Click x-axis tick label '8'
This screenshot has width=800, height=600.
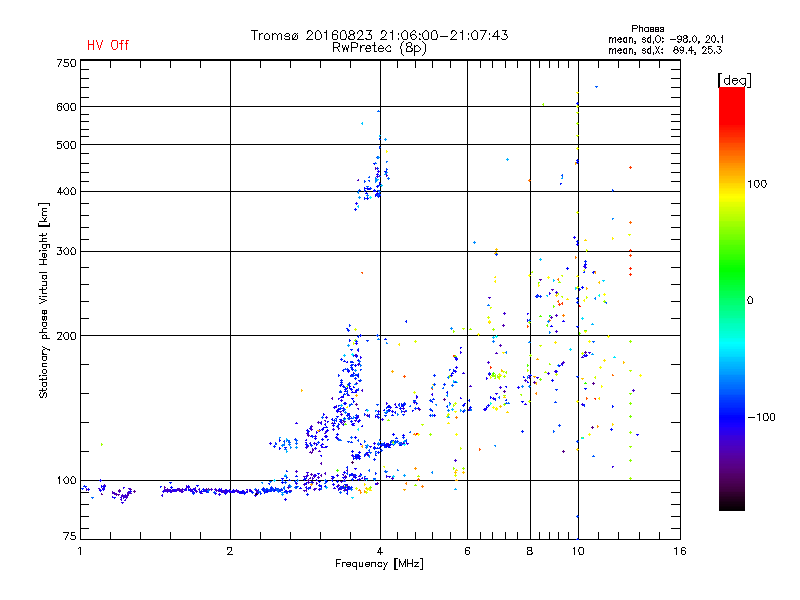point(530,551)
